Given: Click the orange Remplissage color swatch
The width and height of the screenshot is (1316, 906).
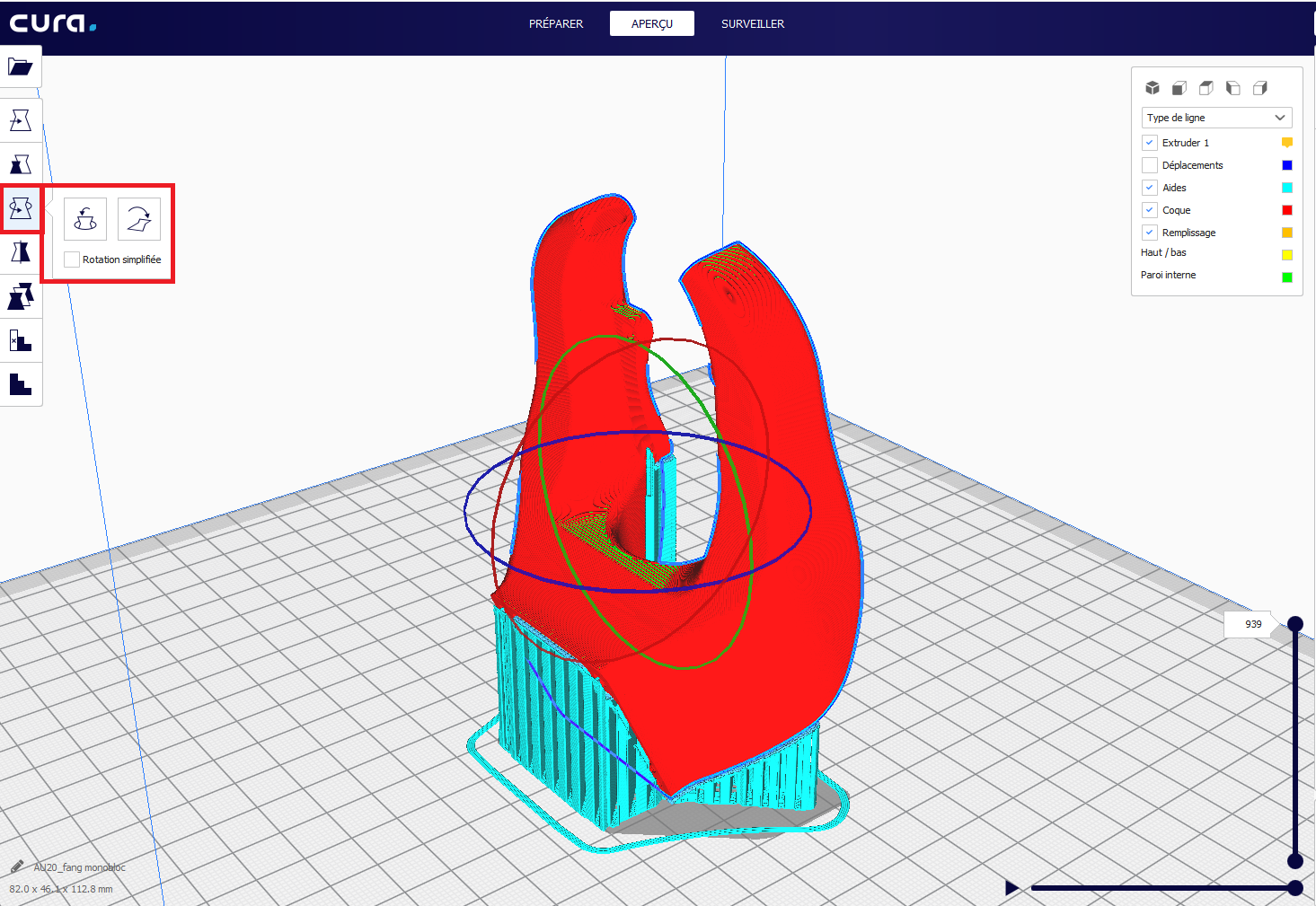Looking at the screenshot, I should [1287, 233].
